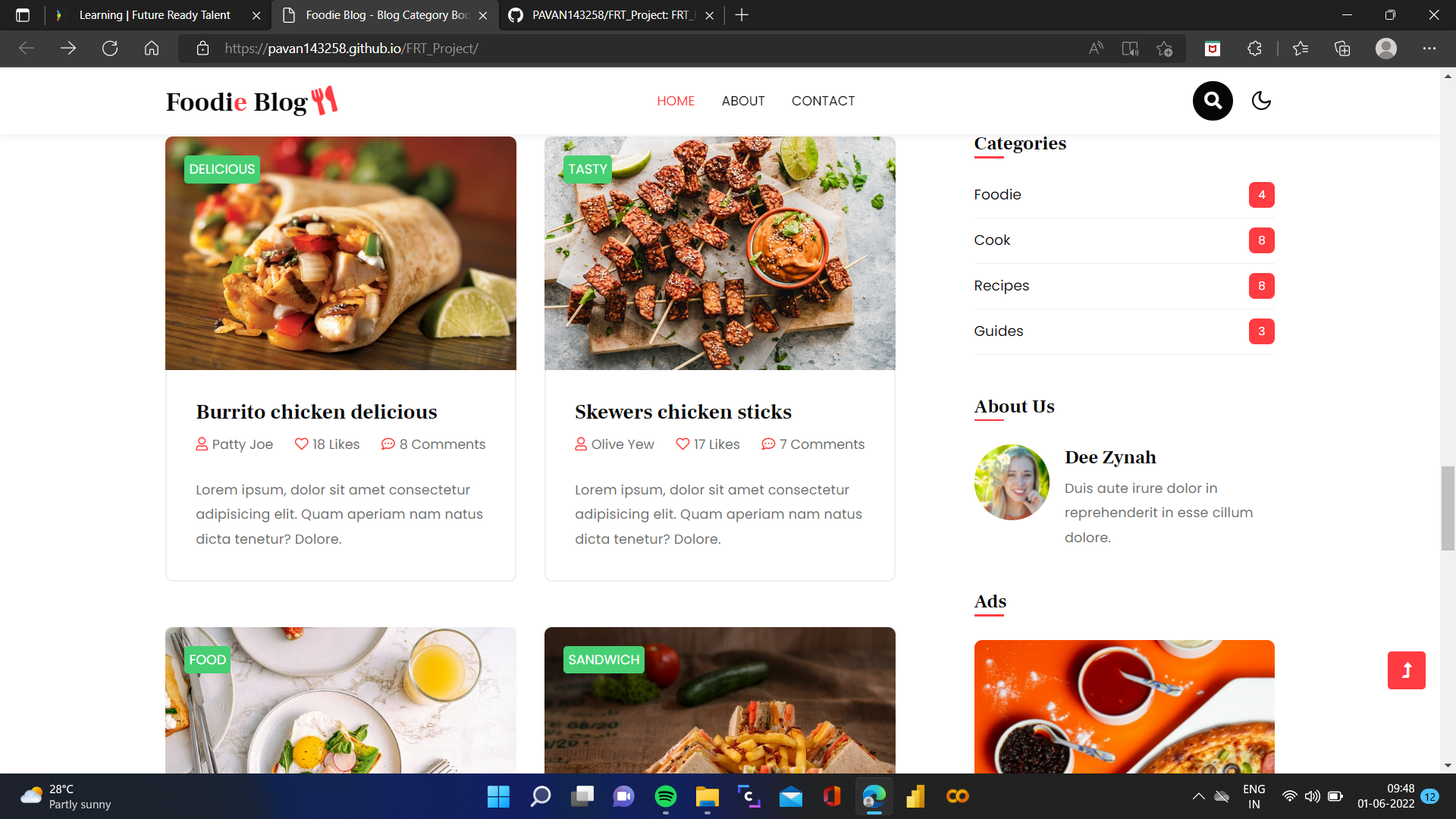
Task: Click the DELICIOUS tag on burrito image
Action: 222,169
